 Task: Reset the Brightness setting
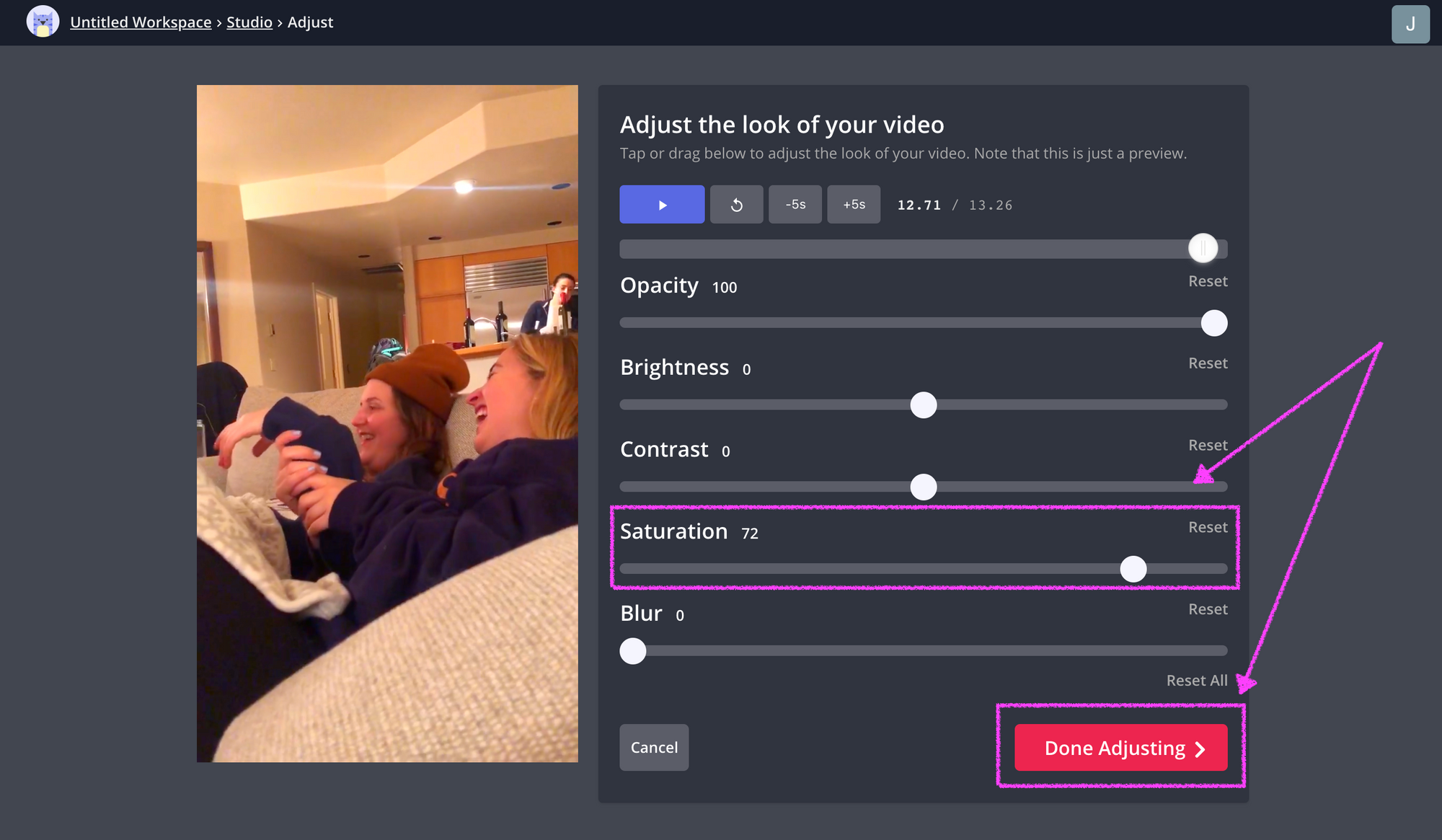click(x=1208, y=363)
